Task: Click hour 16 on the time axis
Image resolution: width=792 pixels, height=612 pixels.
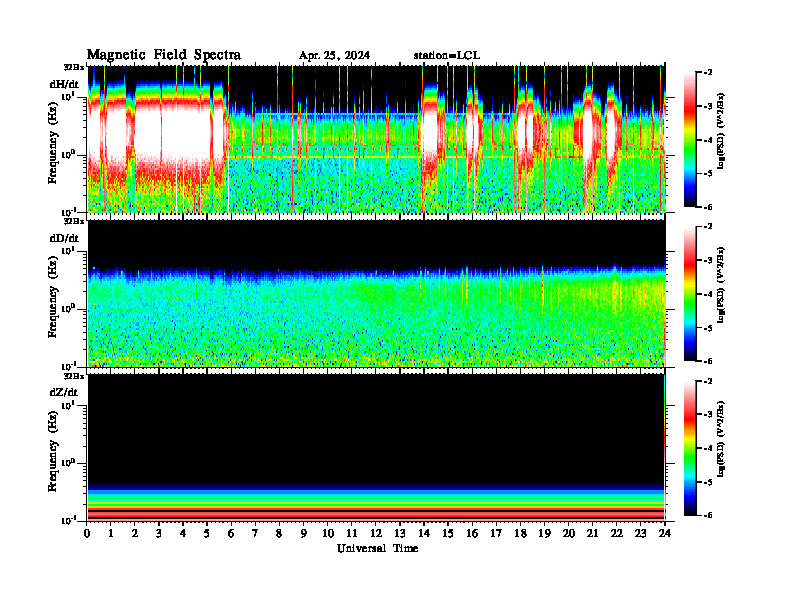Action: (x=472, y=533)
